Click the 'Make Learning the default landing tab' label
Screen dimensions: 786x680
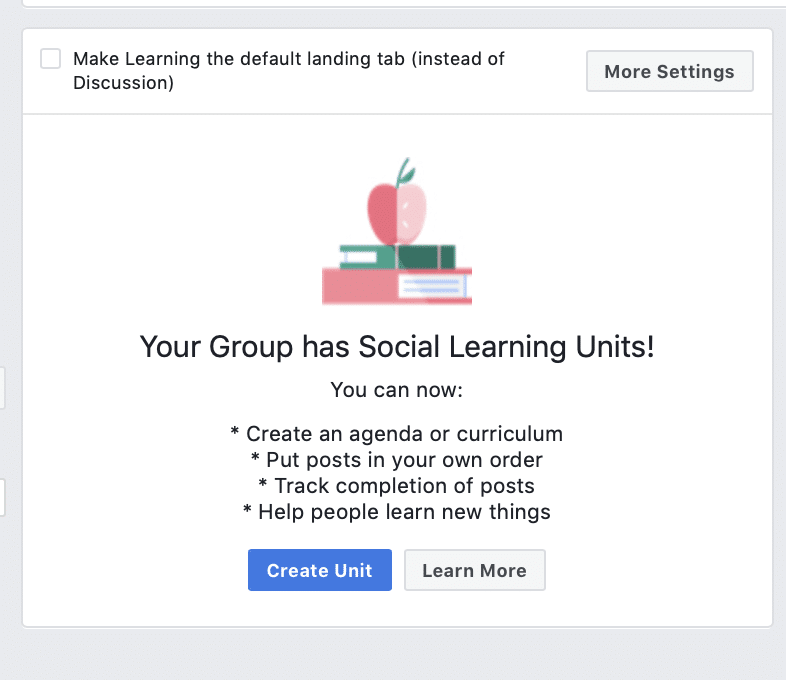point(289,71)
